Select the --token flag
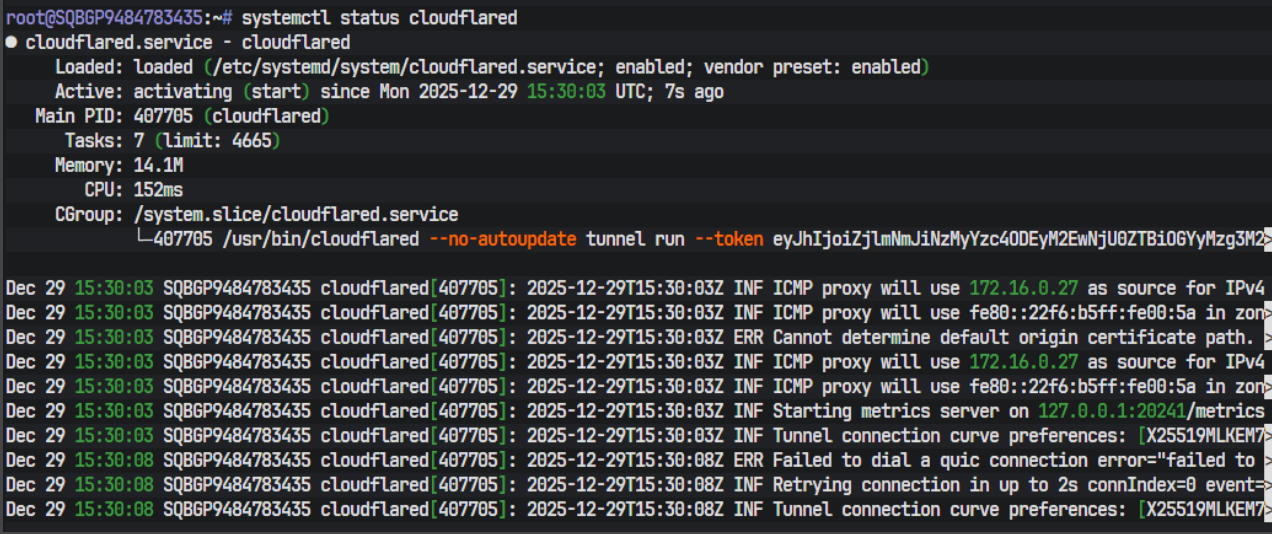The width and height of the screenshot is (1272, 534). [x=729, y=239]
